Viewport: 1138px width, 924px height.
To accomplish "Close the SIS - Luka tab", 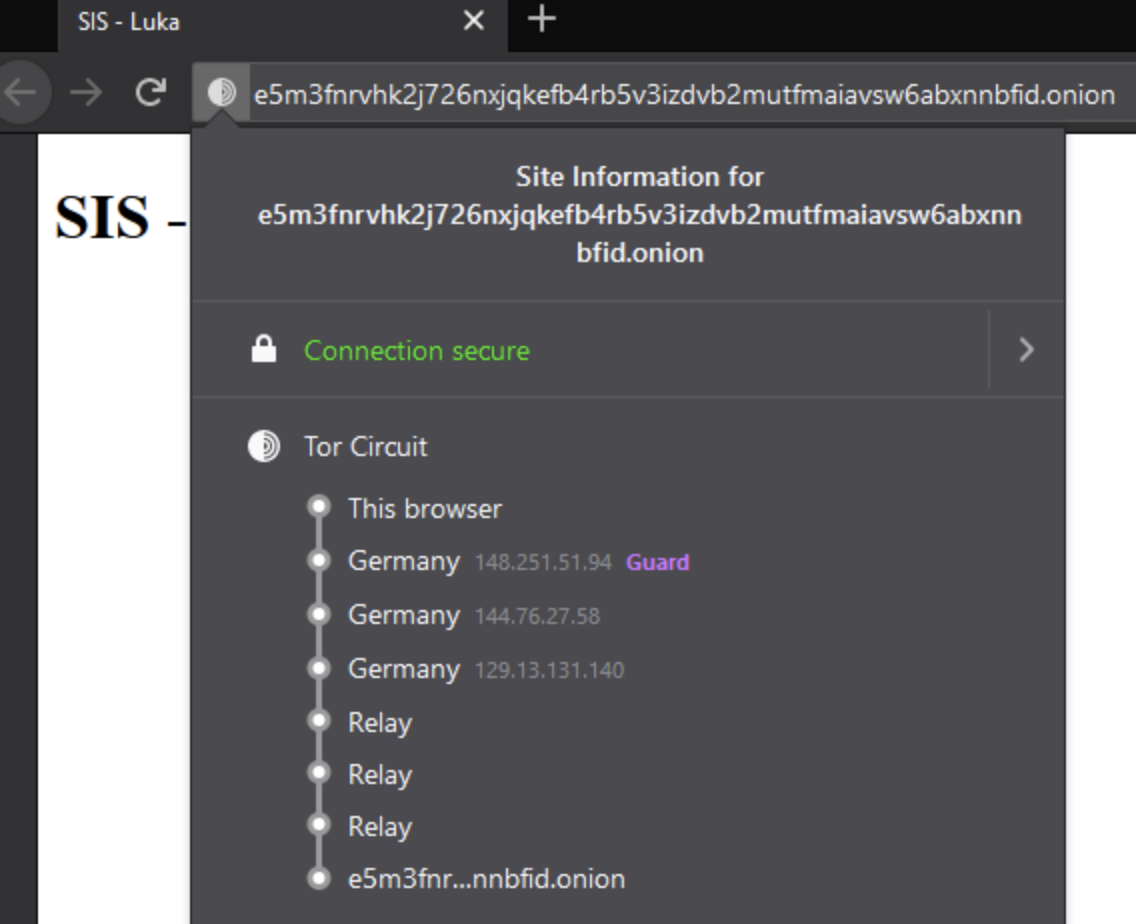I will 473,20.
